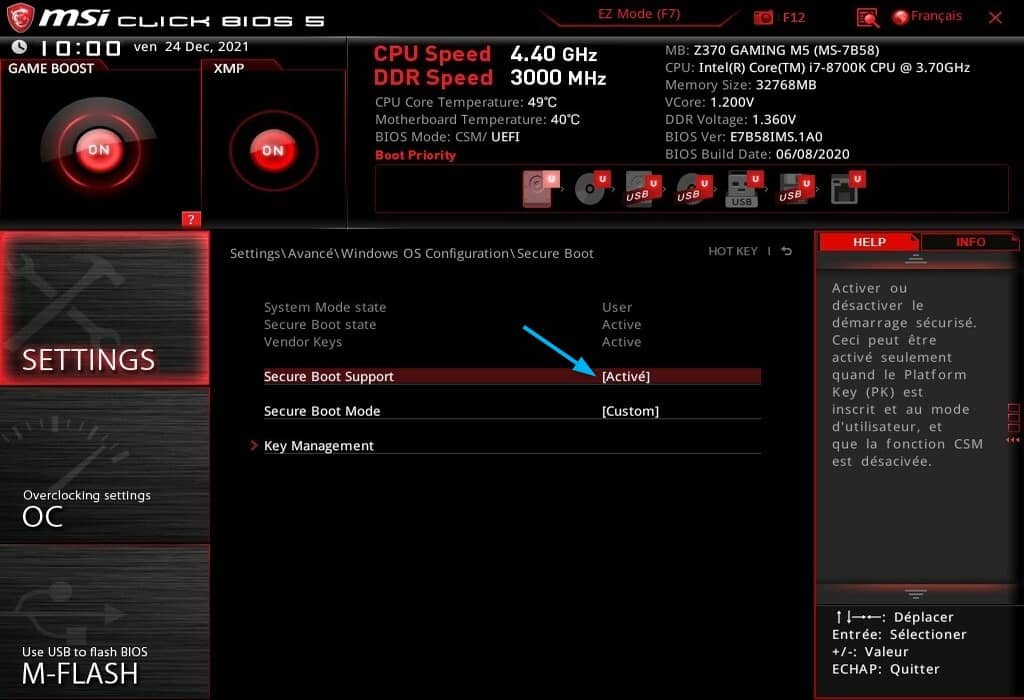Viewport: 1024px width, 700px height.
Task: Click the Vendor Keys row label
Action: [x=303, y=342]
